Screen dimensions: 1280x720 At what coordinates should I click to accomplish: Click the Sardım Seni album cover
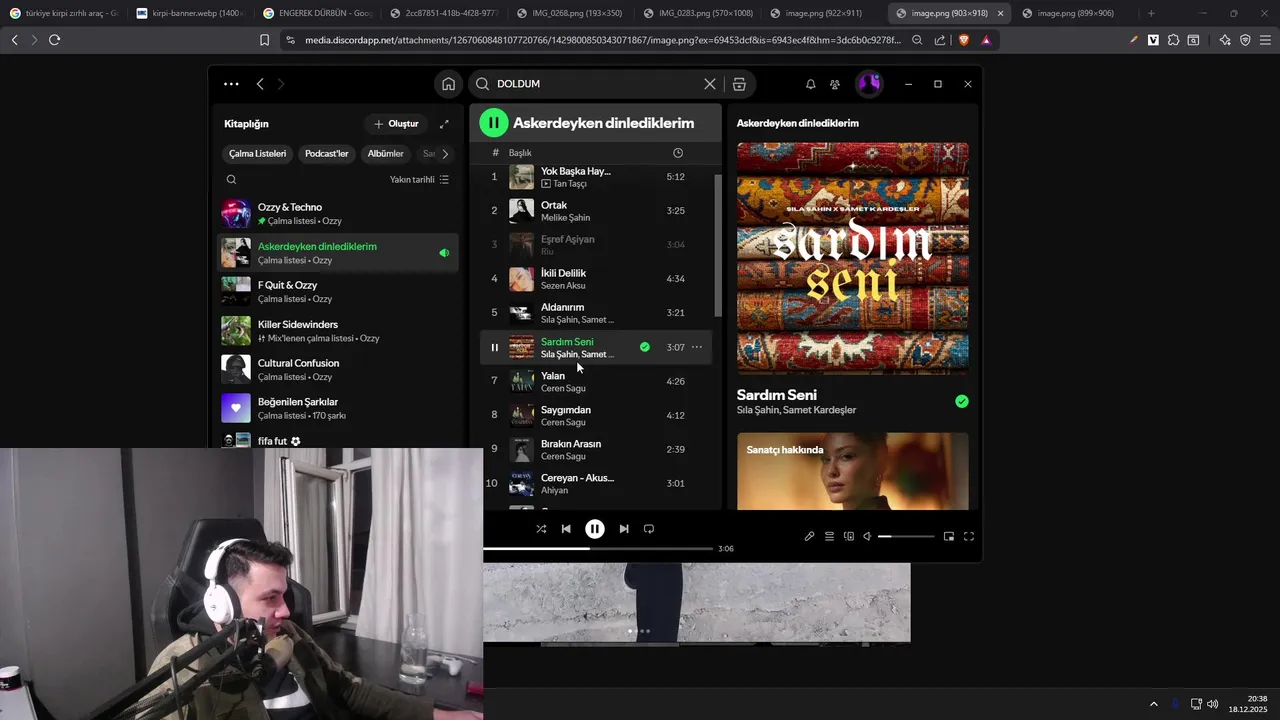(853, 258)
